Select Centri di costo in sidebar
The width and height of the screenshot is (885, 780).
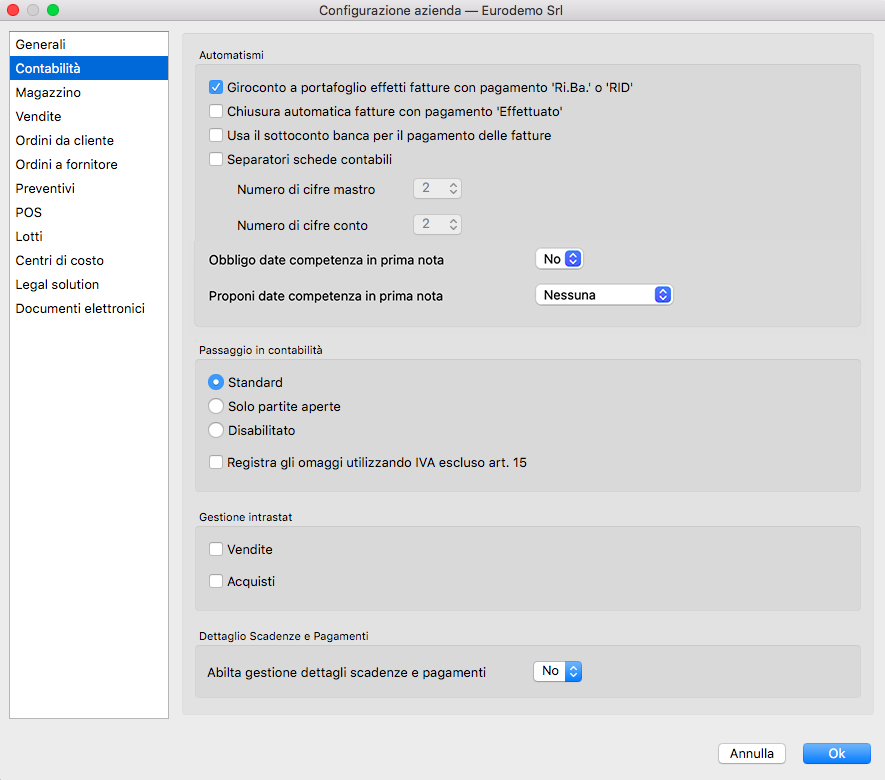(x=60, y=261)
